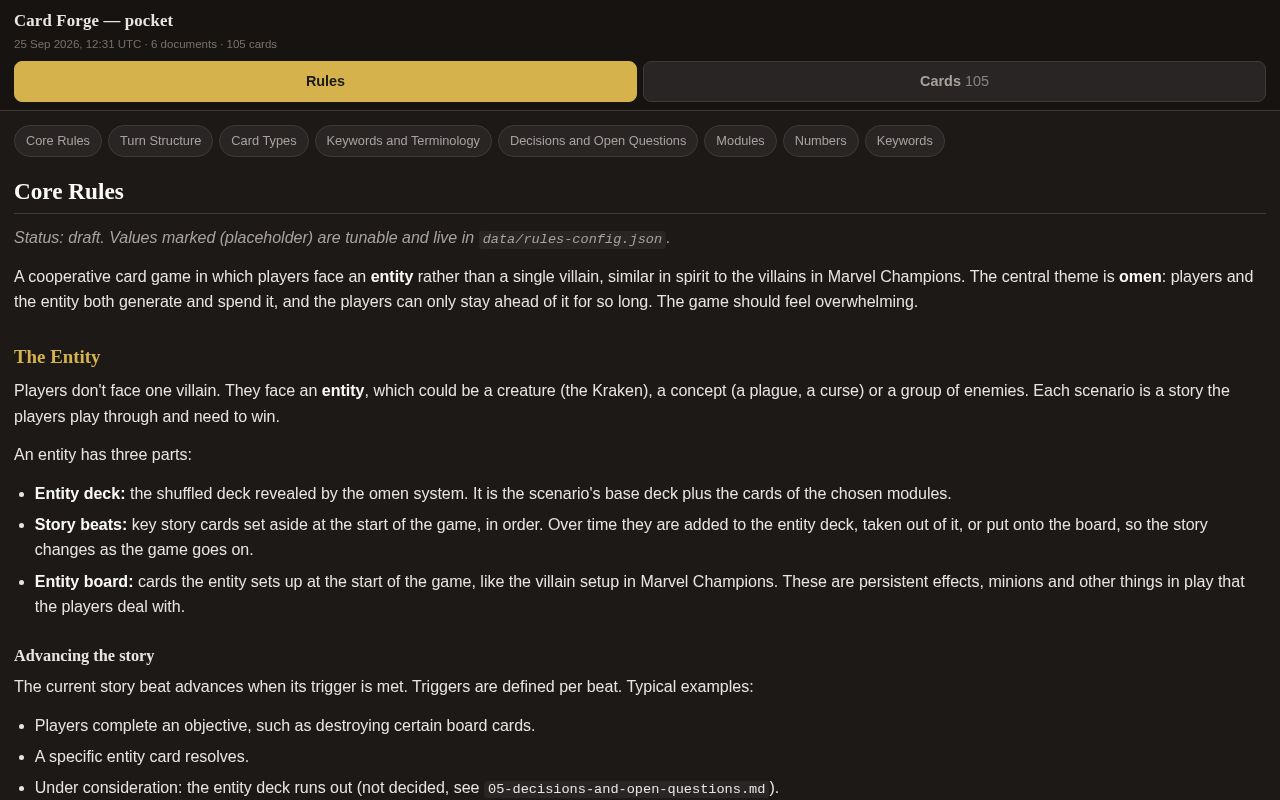The image size is (1280, 800).
Task: Click the Entity board: bullet label
Action: [x=84, y=582]
